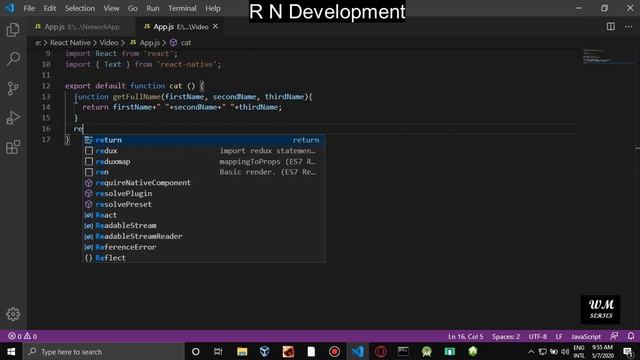The width and height of the screenshot is (640, 360).
Task: Split the editor to the right
Action: 611,27
